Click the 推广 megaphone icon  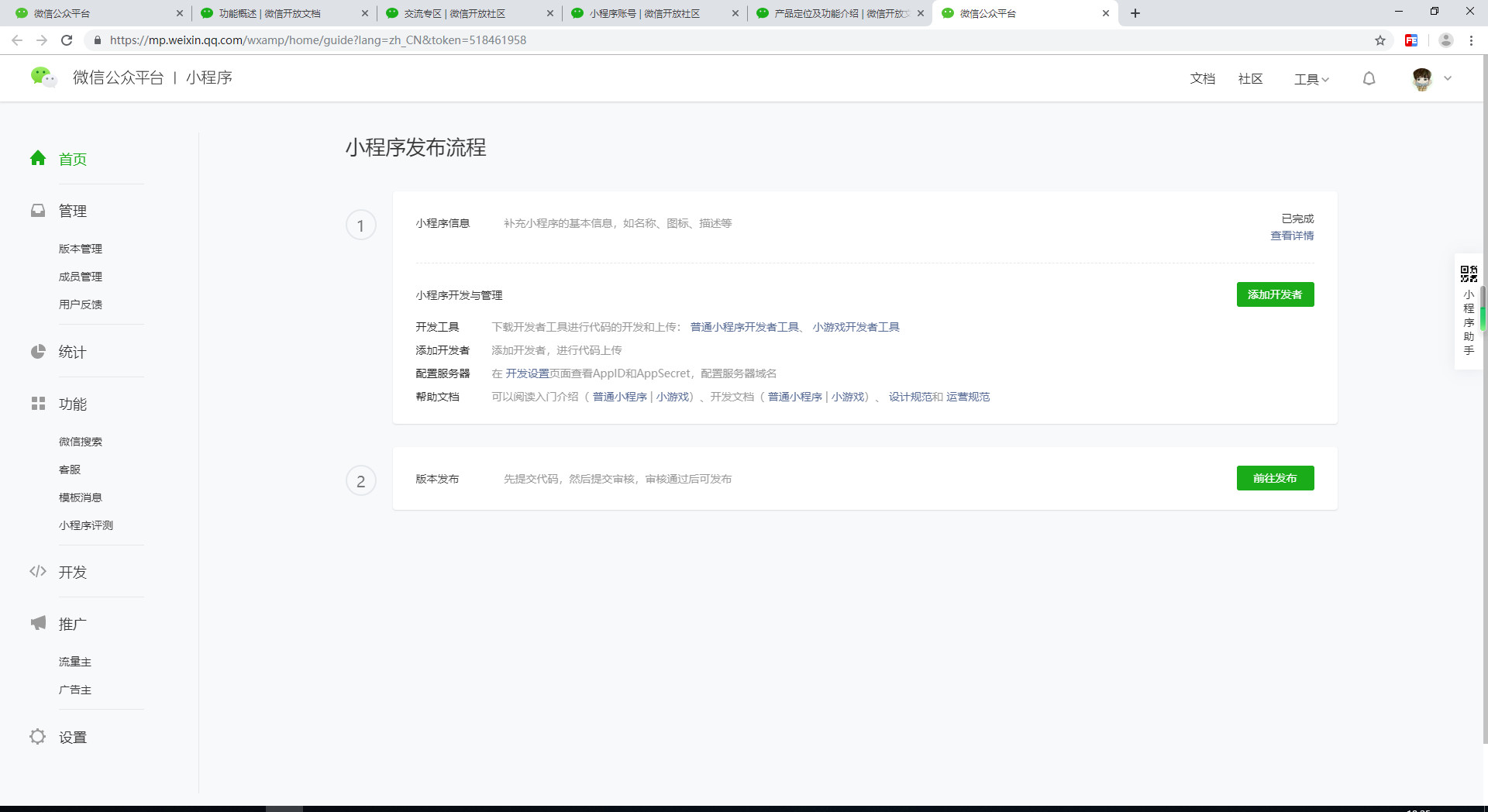tap(38, 623)
